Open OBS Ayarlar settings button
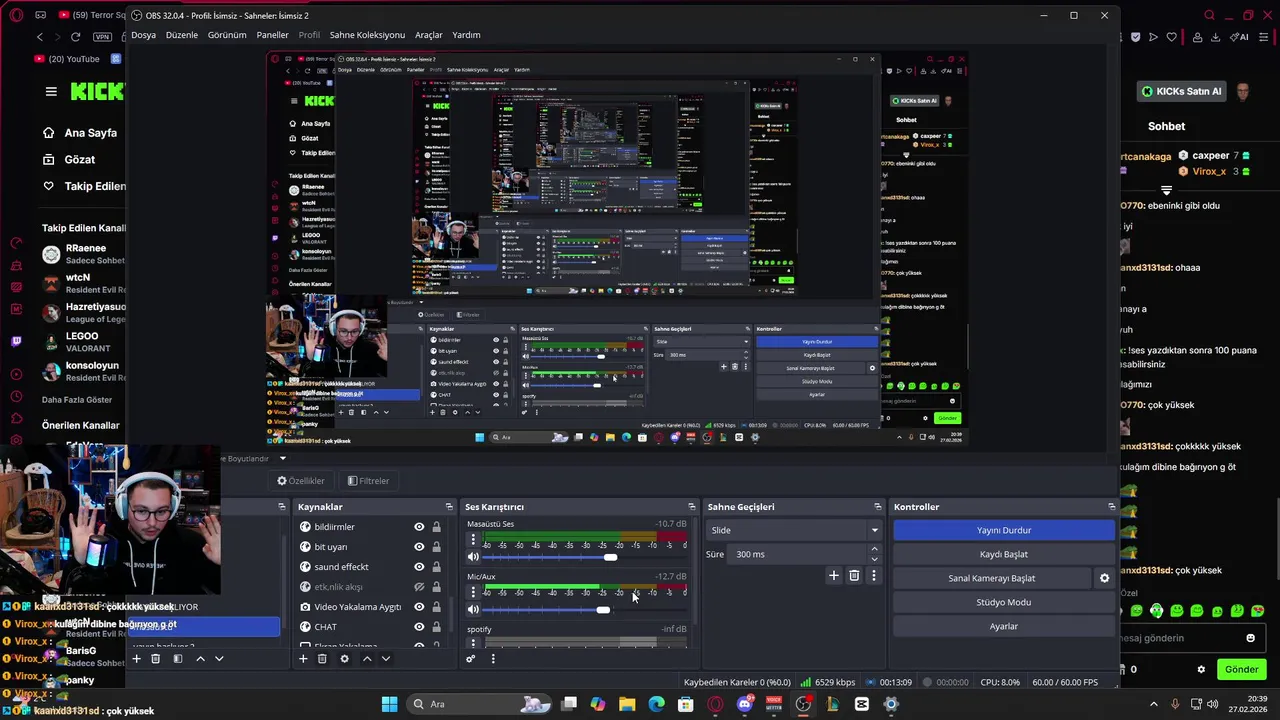The height and width of the screenshot is (720, 1280). (x=1003, y=626)
